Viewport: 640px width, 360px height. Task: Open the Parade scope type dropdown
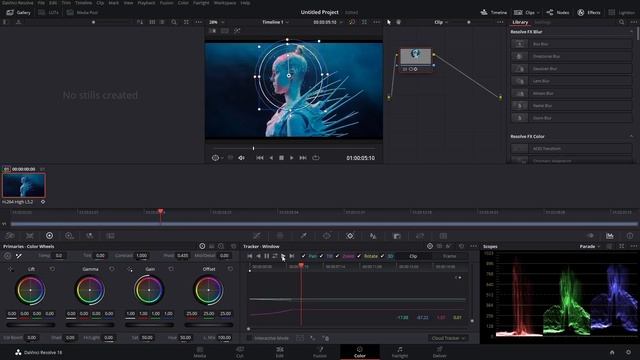pyautogui.click(x=590, y=247)
